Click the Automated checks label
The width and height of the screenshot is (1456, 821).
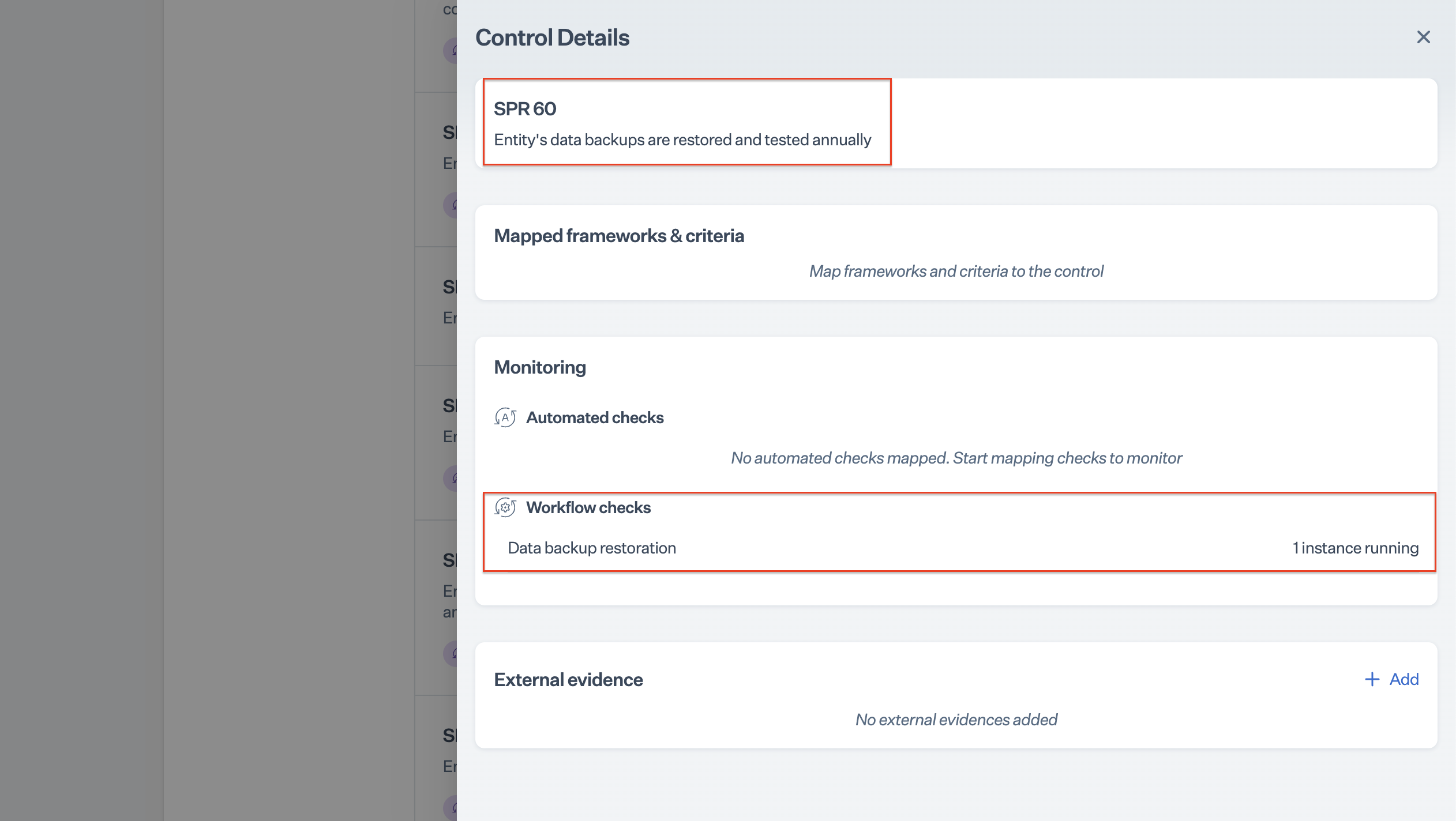(x=594, y=417)
